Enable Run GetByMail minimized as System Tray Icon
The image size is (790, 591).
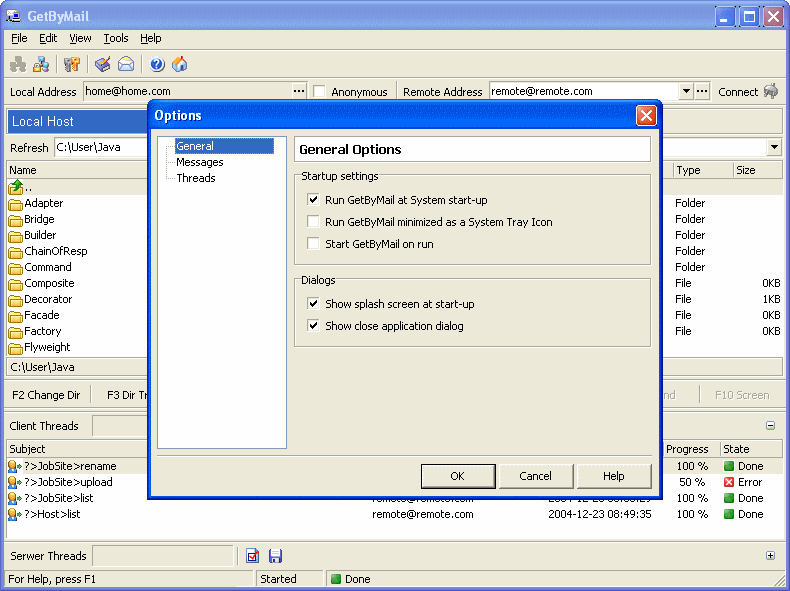coord(313,222)
